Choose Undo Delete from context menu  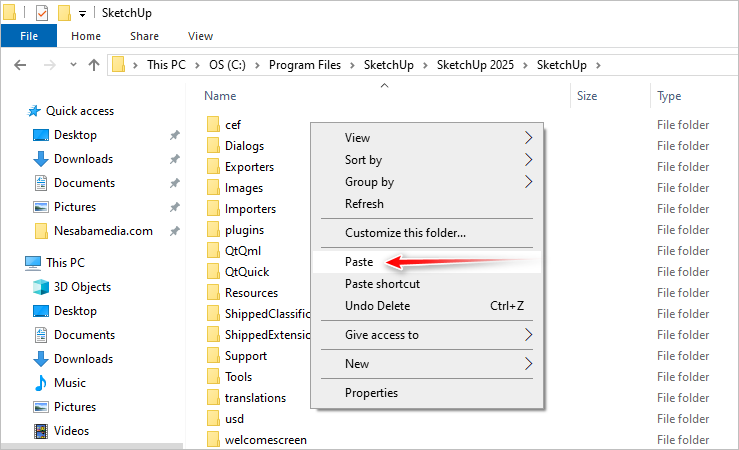[427, 306]
